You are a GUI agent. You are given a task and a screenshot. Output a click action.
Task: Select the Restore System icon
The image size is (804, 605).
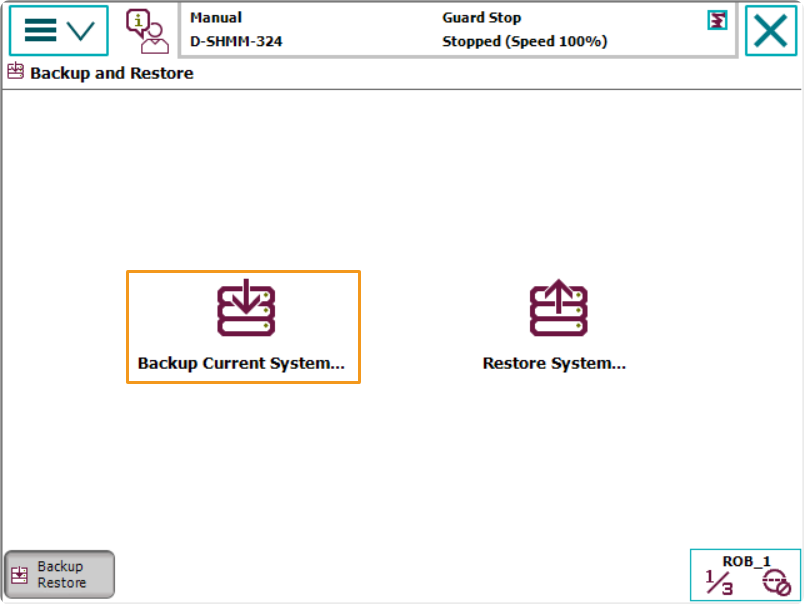click(x=555, y=310)
